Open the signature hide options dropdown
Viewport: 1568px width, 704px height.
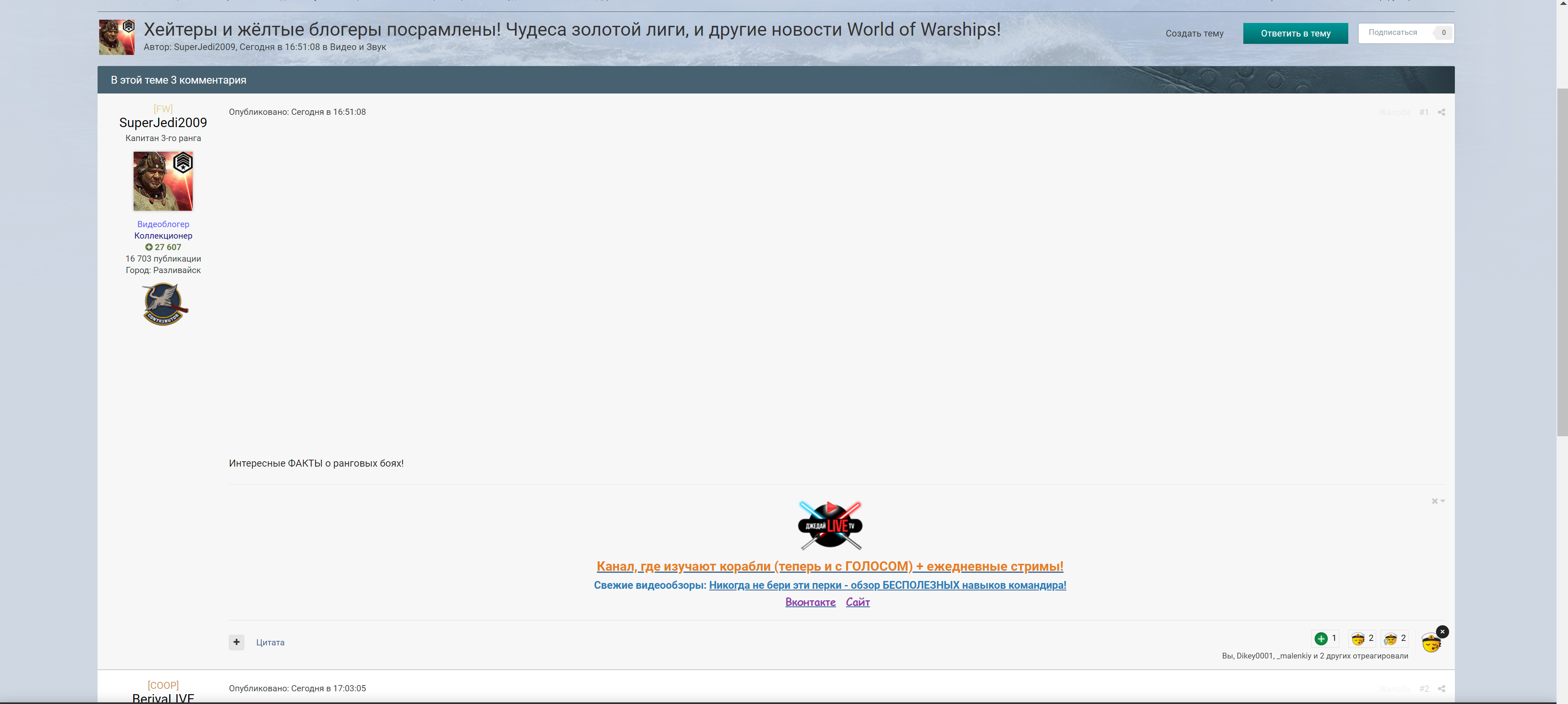(1438, 501)
